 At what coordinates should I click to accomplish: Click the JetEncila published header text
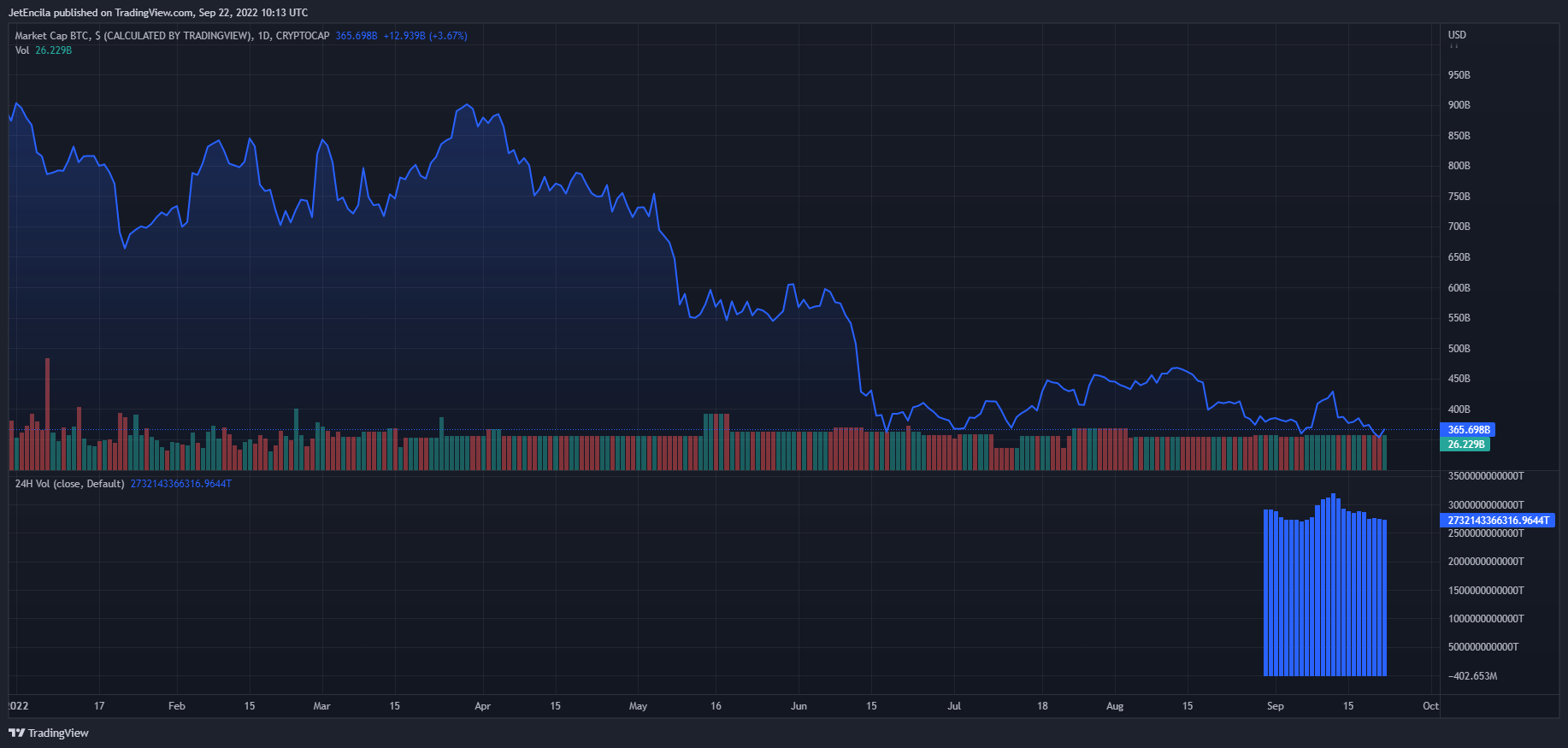[158, 13]
